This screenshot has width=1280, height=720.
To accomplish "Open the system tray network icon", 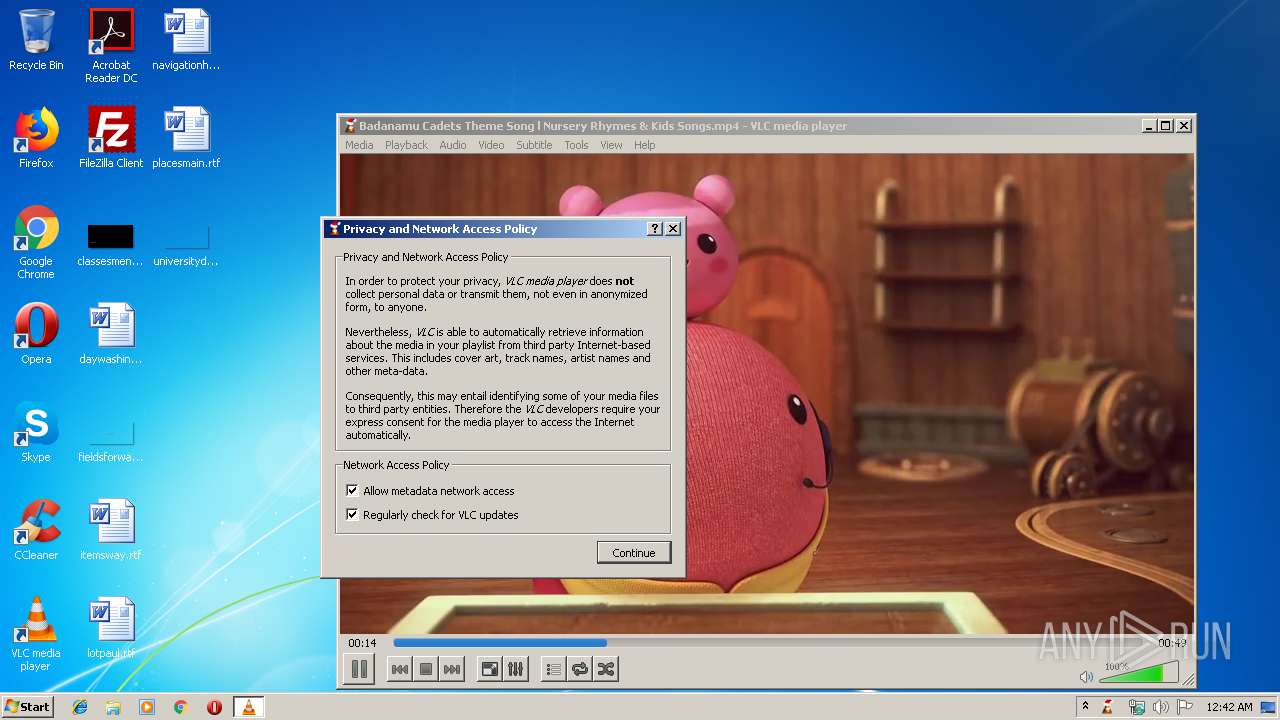I will click(1136, 707).
